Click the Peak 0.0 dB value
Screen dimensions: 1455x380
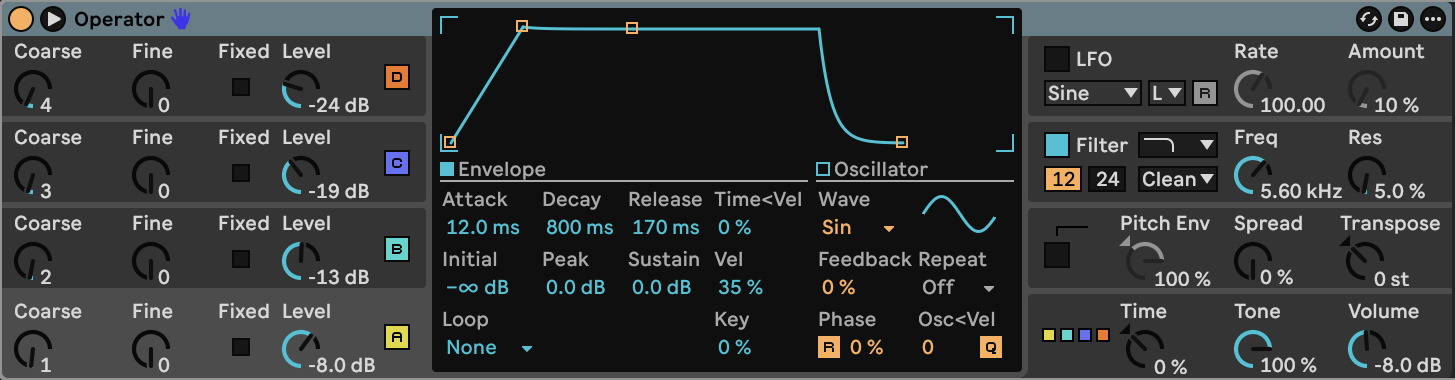(575, 287)
